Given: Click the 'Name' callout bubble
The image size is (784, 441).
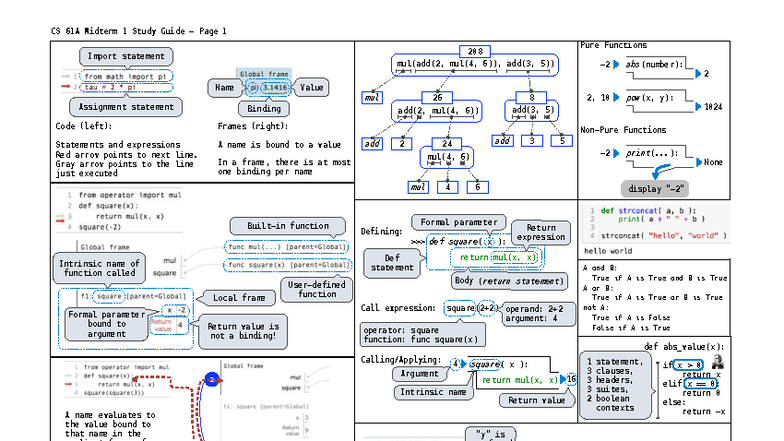Looking at the screenshot, I should (224, 88).
